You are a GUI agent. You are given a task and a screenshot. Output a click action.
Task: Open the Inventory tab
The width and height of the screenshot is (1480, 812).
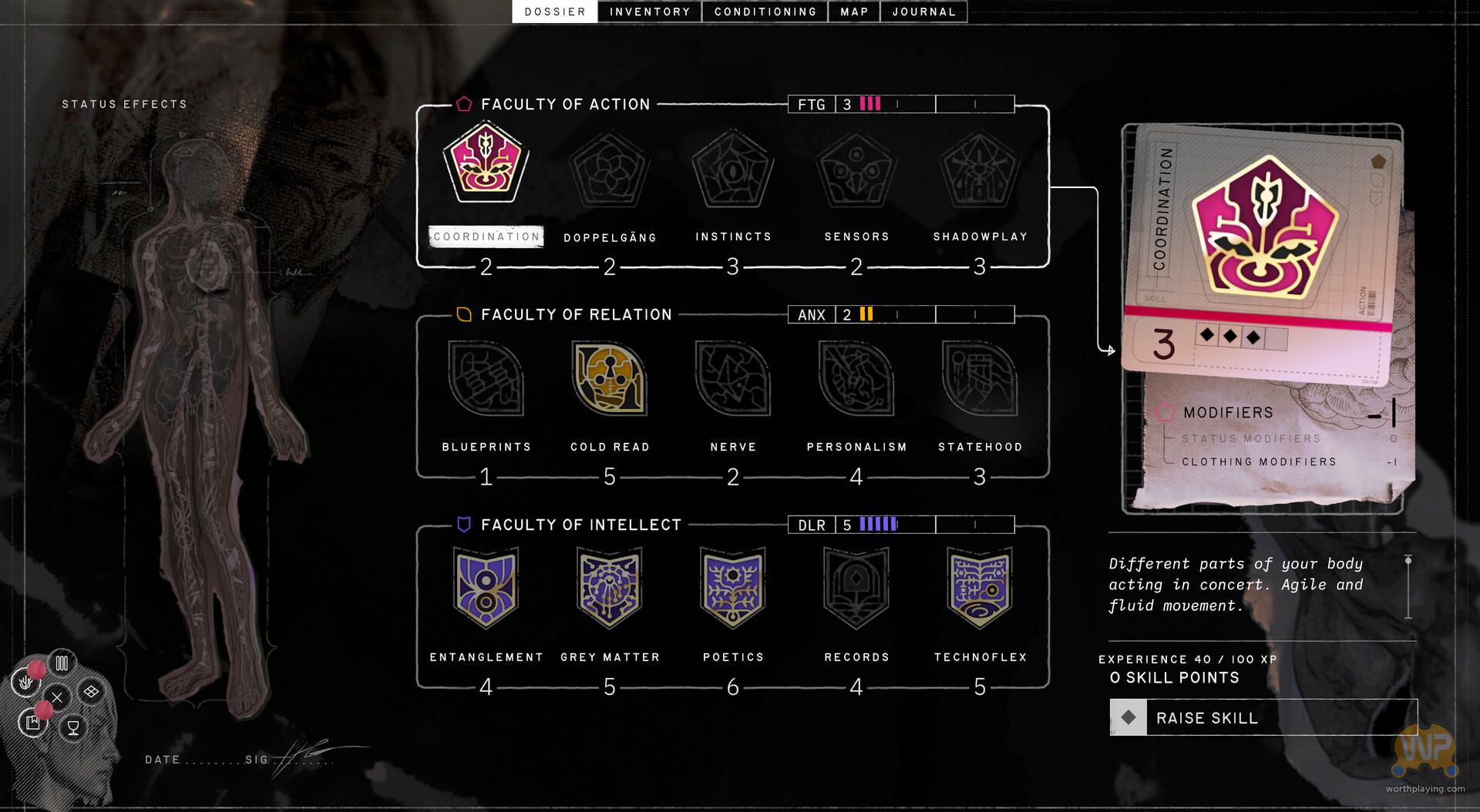click(650, 12)
